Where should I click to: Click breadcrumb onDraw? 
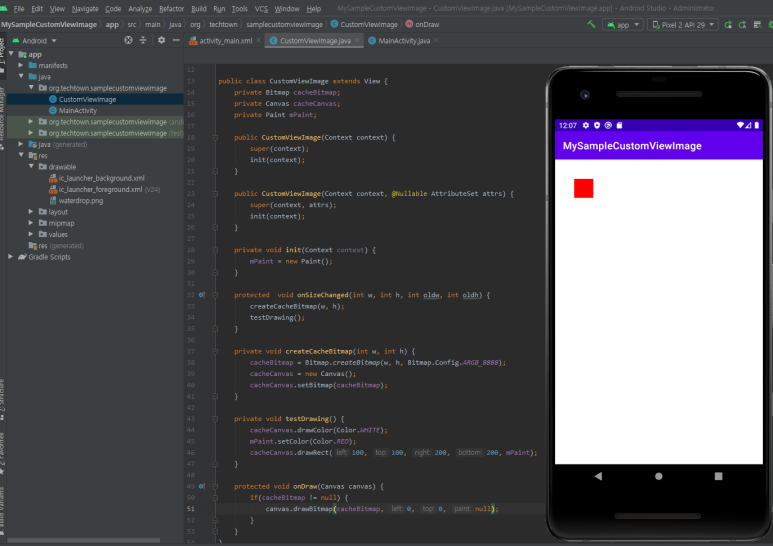pyautogui.click(x=422, y=25)
